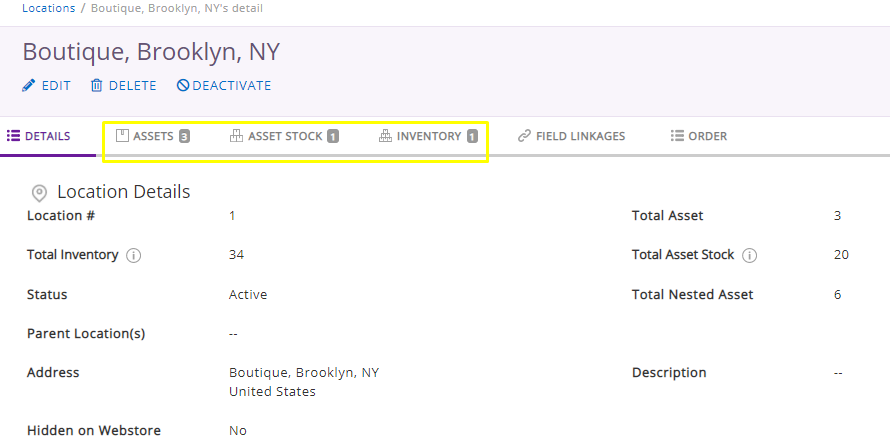This screenshot has height=443, width=890.
Task: Click the Locations breadcrumb link
Action: [x=49, y=9]
